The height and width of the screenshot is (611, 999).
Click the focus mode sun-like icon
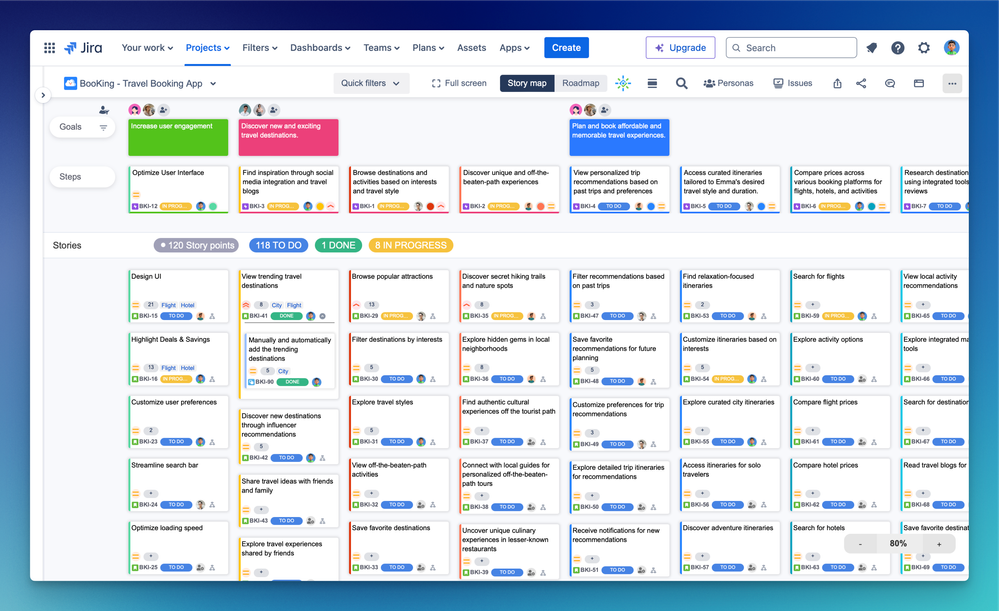(x=623, y=83)
